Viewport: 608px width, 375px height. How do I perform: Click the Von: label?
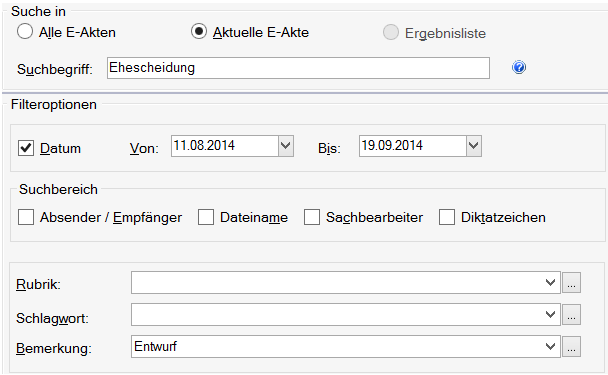[144, 148]
